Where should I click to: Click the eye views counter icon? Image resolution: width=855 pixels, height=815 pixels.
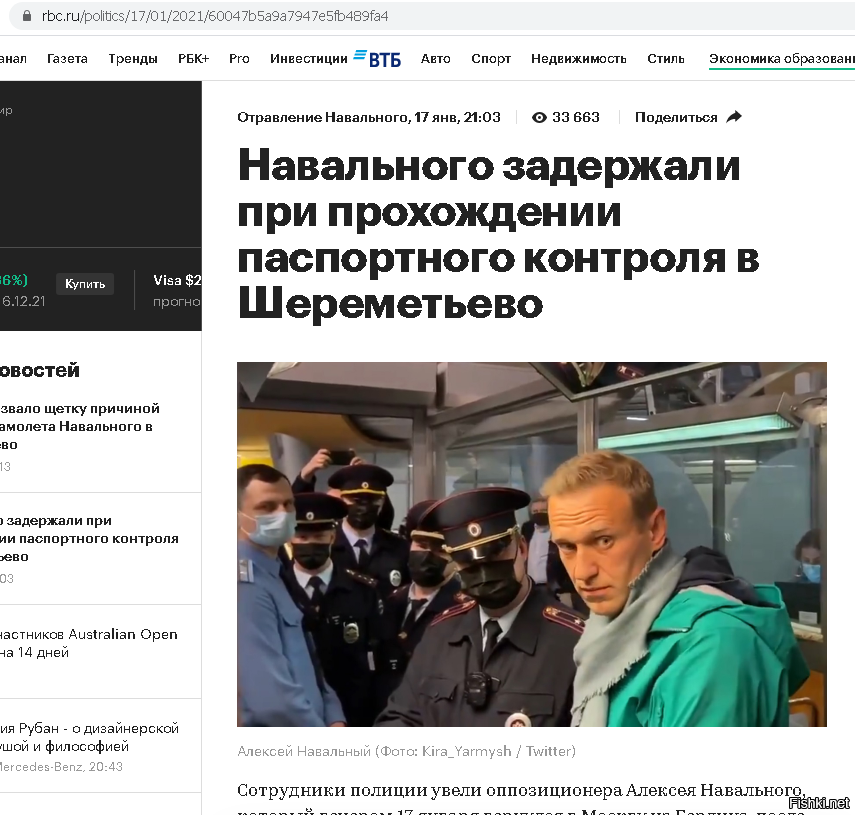pos(539,117)
